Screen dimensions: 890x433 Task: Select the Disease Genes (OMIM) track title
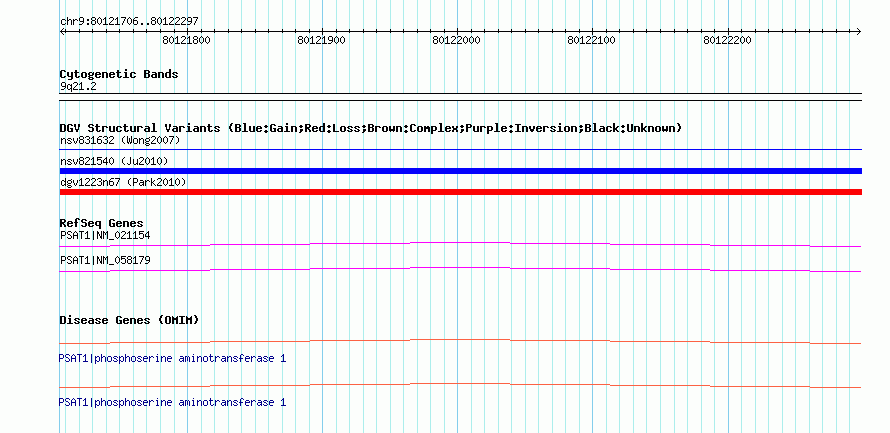point(129,320)
